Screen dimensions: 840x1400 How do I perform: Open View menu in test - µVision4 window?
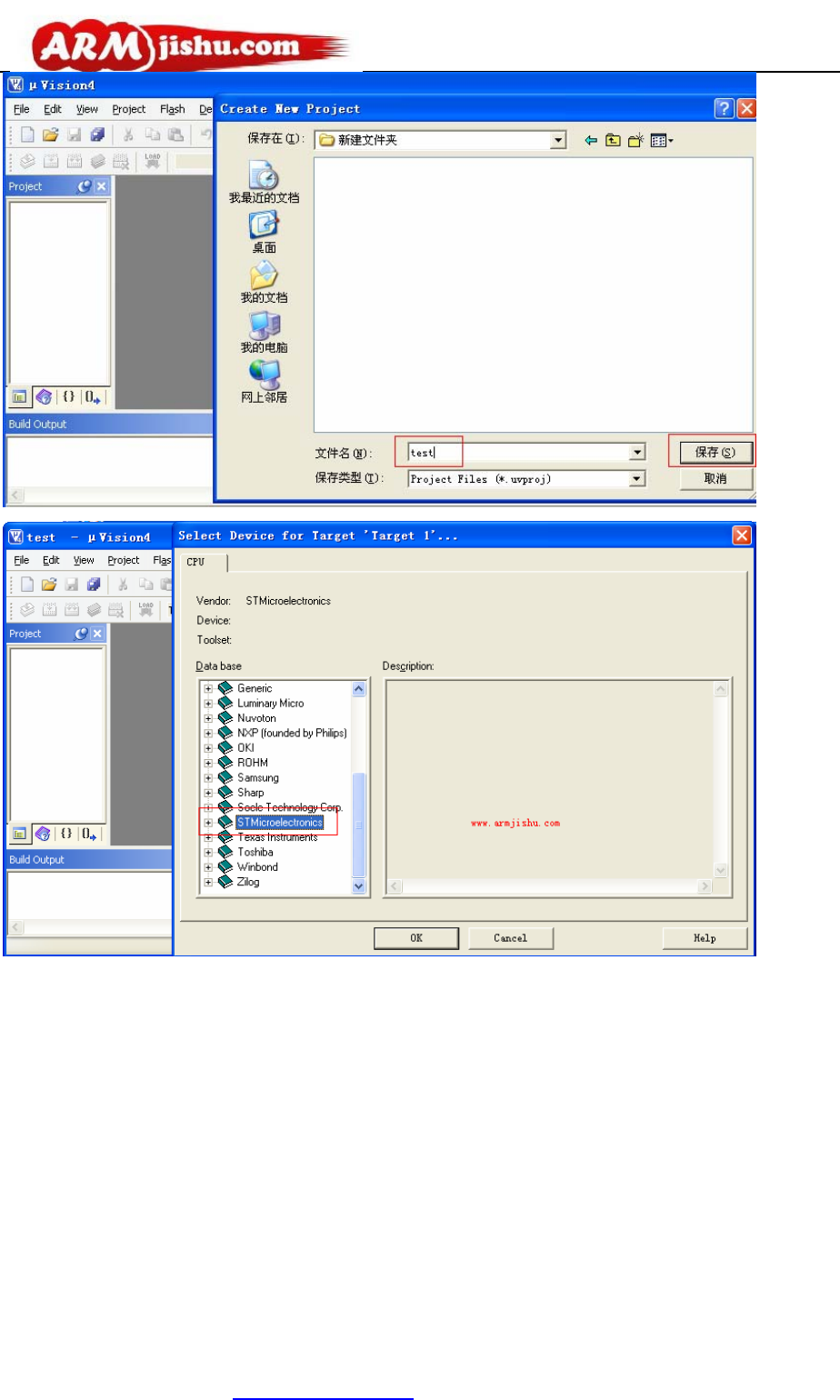coord(84,560)
